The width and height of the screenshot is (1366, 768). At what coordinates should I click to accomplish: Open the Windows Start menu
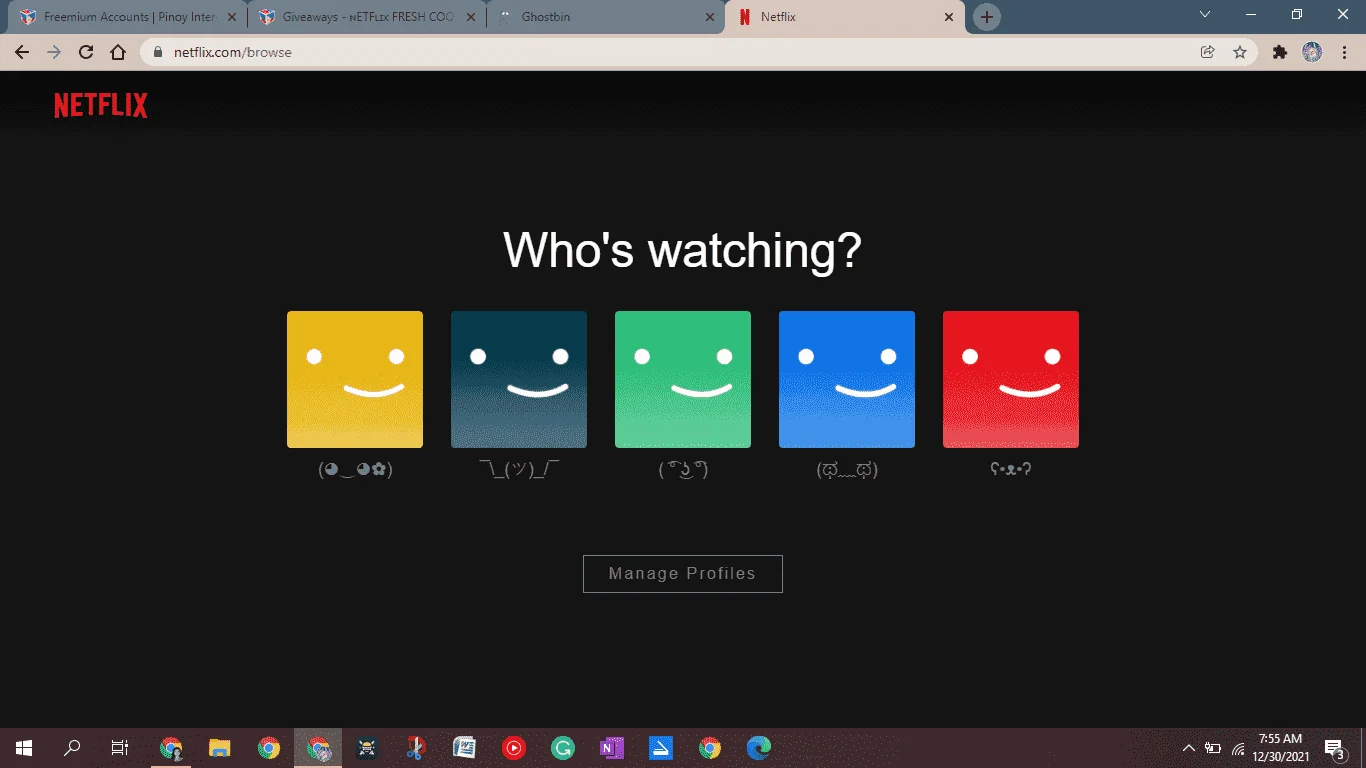tap(24, 747)
